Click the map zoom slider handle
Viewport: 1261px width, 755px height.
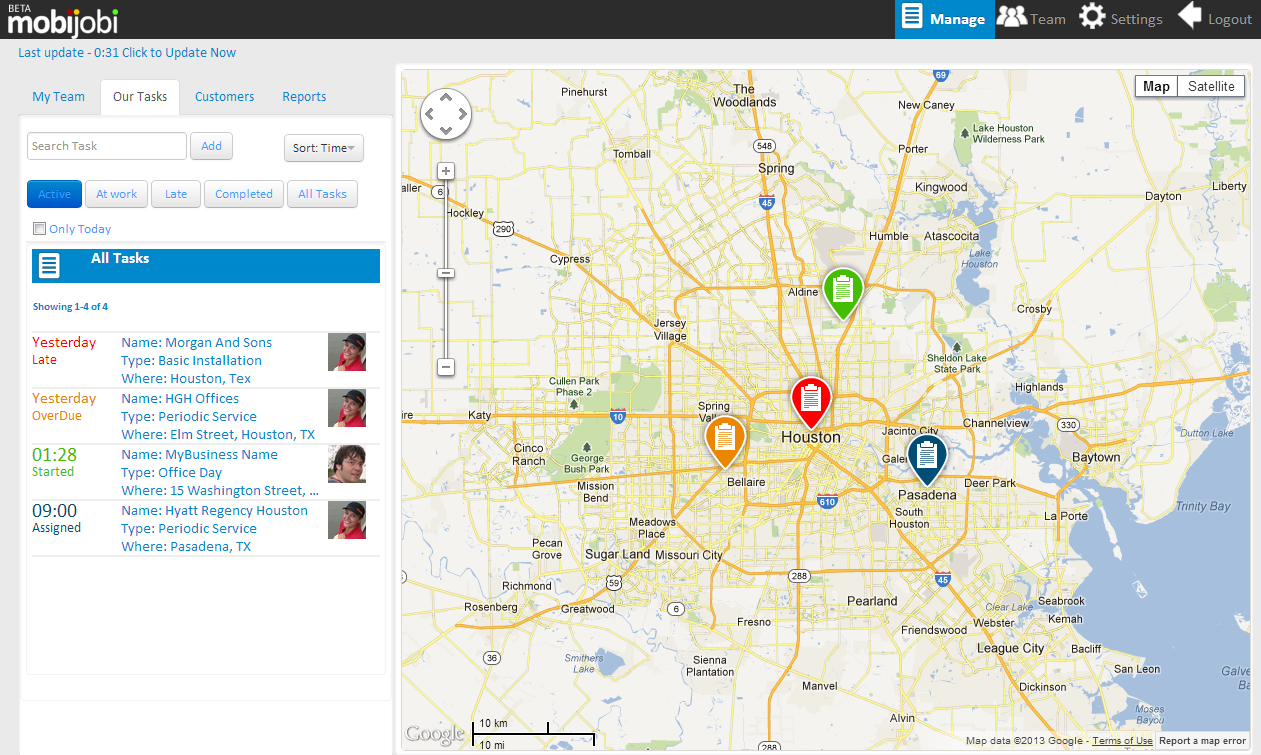pos(446,273)
